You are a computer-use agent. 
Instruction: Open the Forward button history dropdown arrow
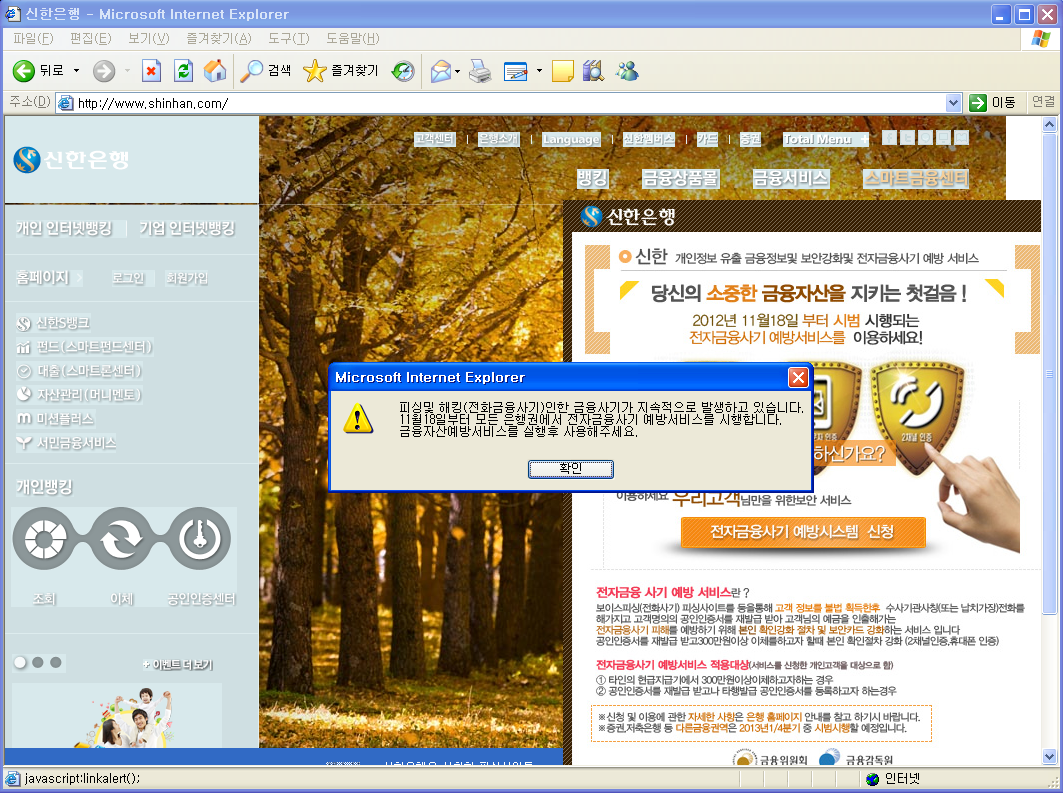tap(127, 70)
